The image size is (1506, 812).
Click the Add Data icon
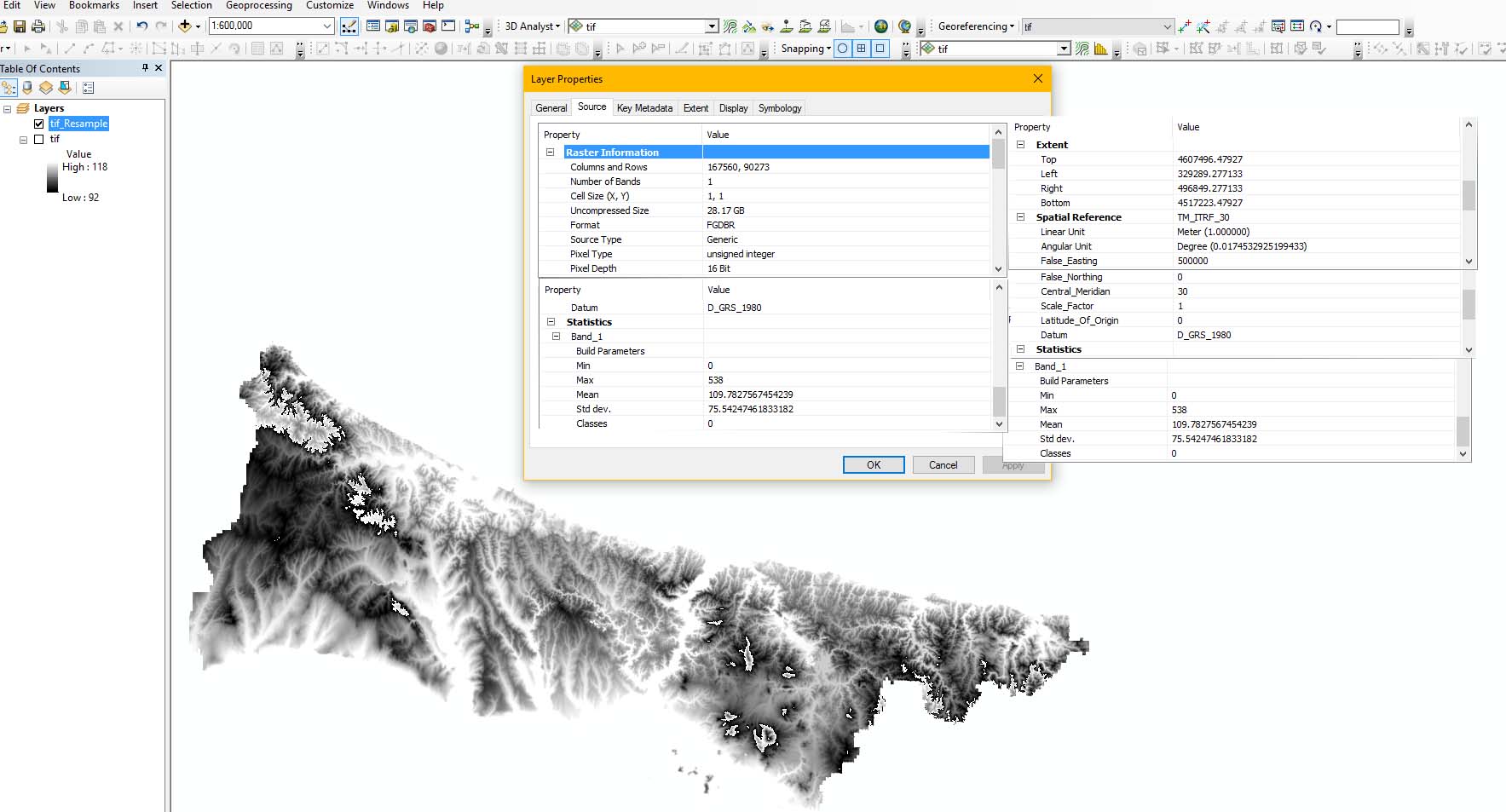click(184, 26)
